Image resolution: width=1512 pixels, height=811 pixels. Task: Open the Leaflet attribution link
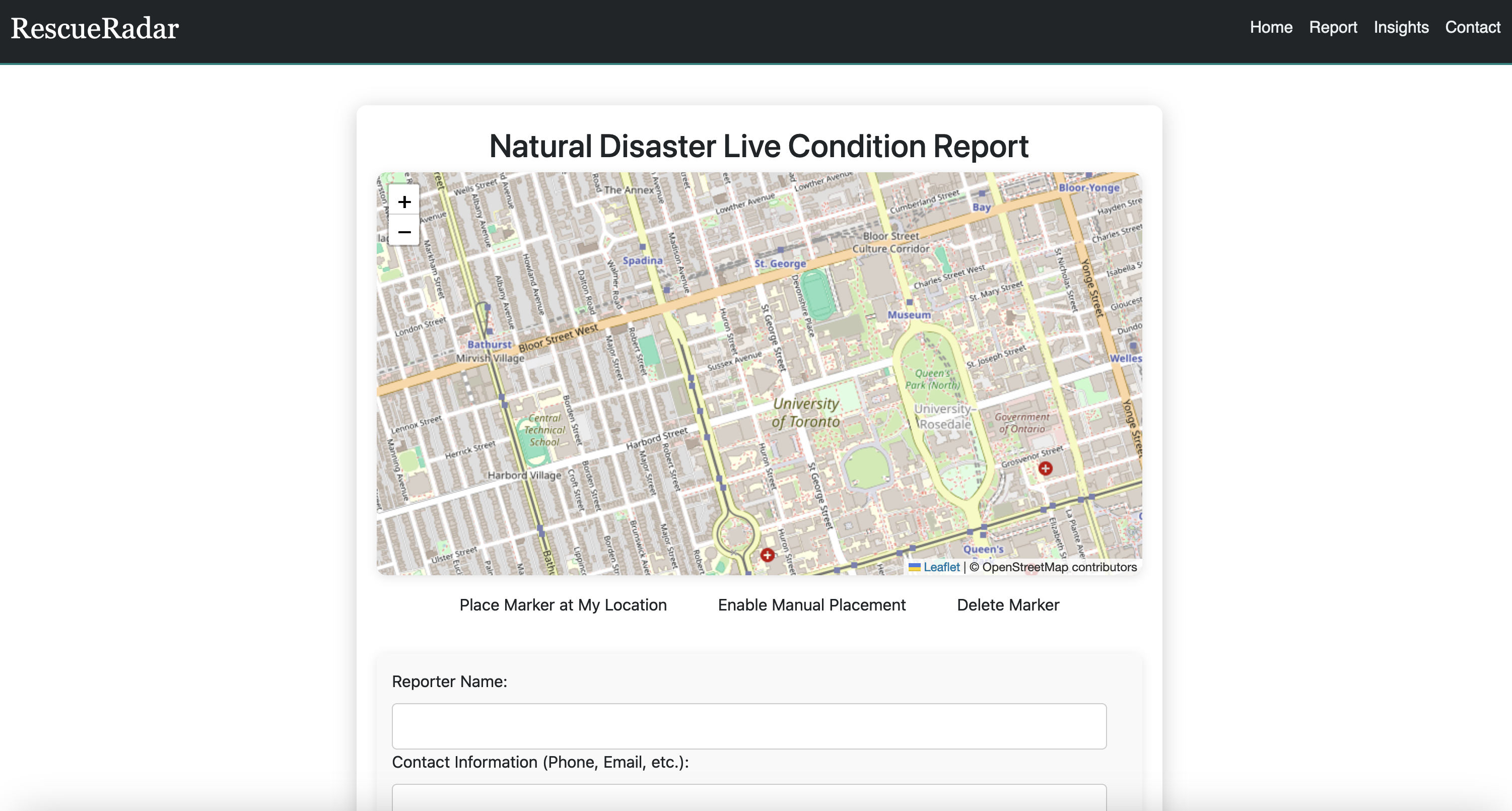(x=941, y=567)
